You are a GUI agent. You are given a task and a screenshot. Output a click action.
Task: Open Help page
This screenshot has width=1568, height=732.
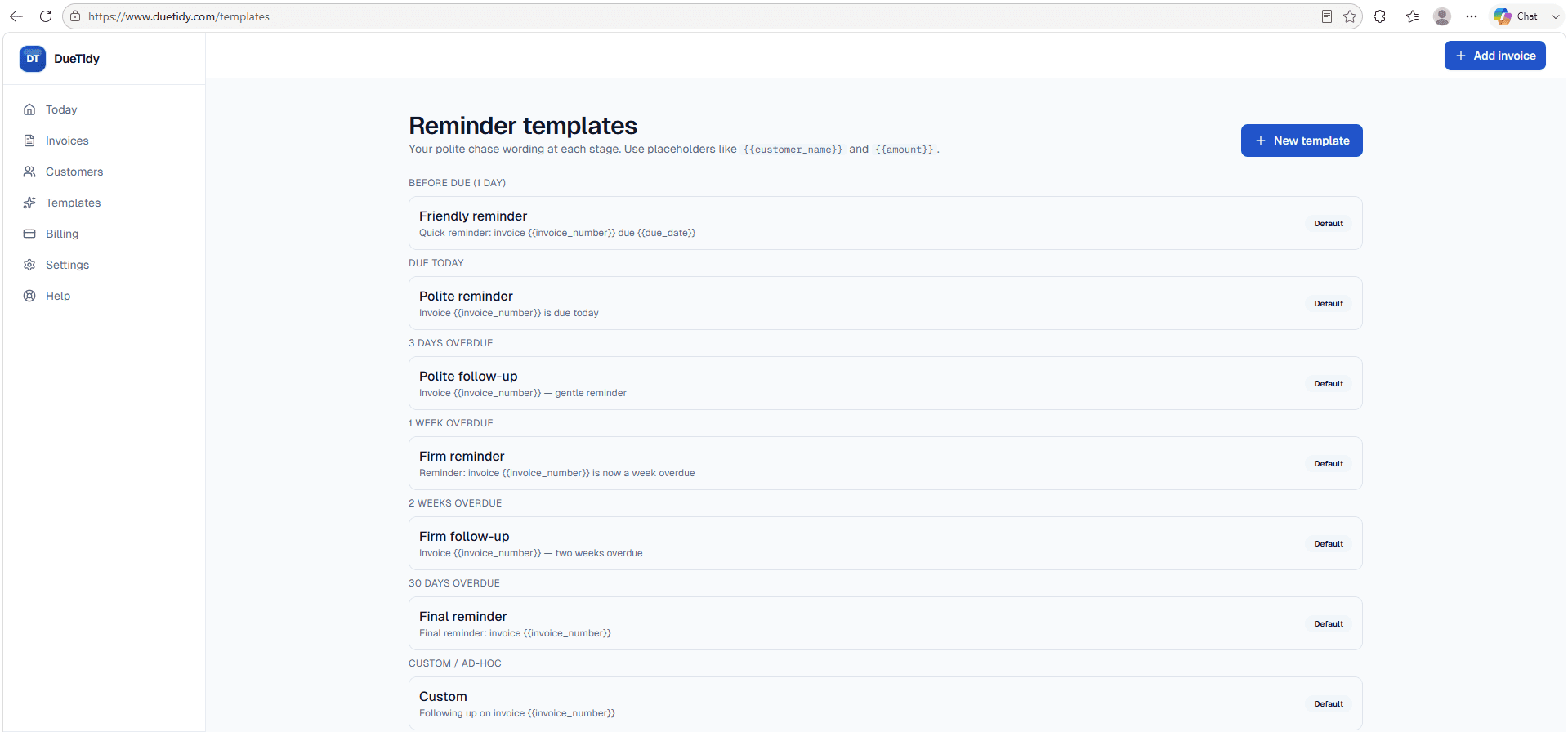[58, 296]
